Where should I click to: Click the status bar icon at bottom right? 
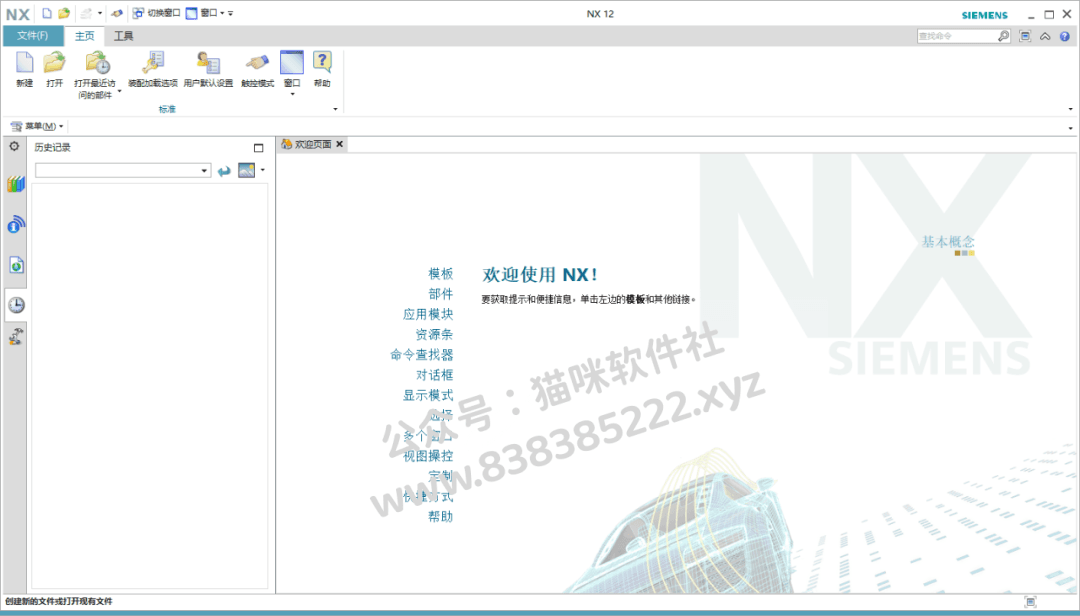[1030, 602]
